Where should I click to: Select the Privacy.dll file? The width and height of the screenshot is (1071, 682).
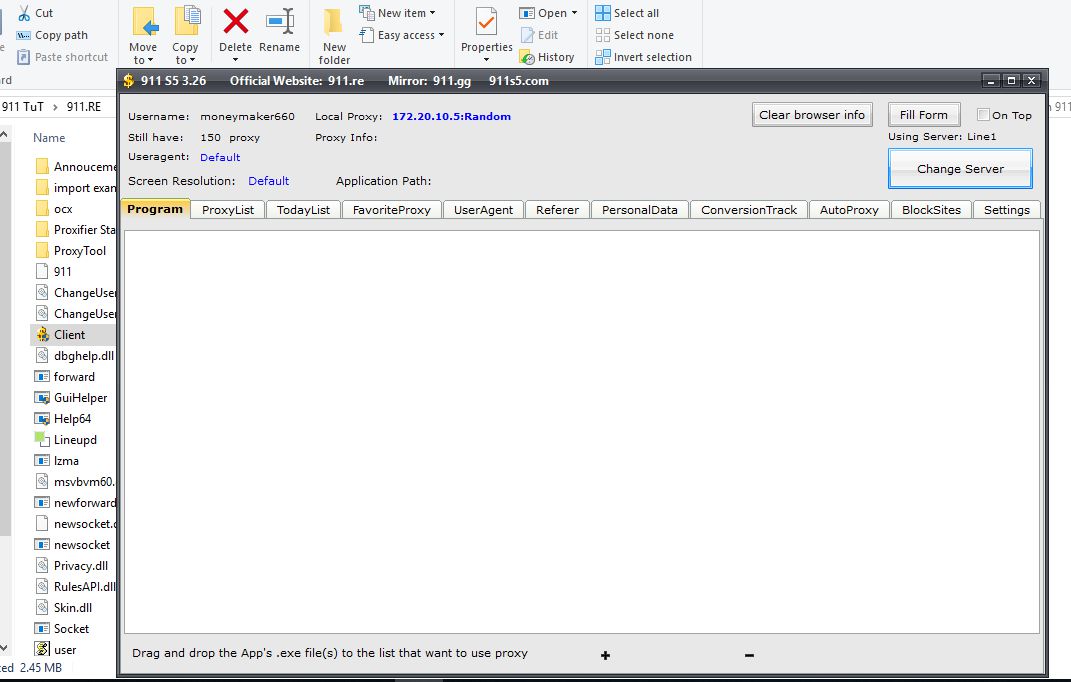(81, 566)
